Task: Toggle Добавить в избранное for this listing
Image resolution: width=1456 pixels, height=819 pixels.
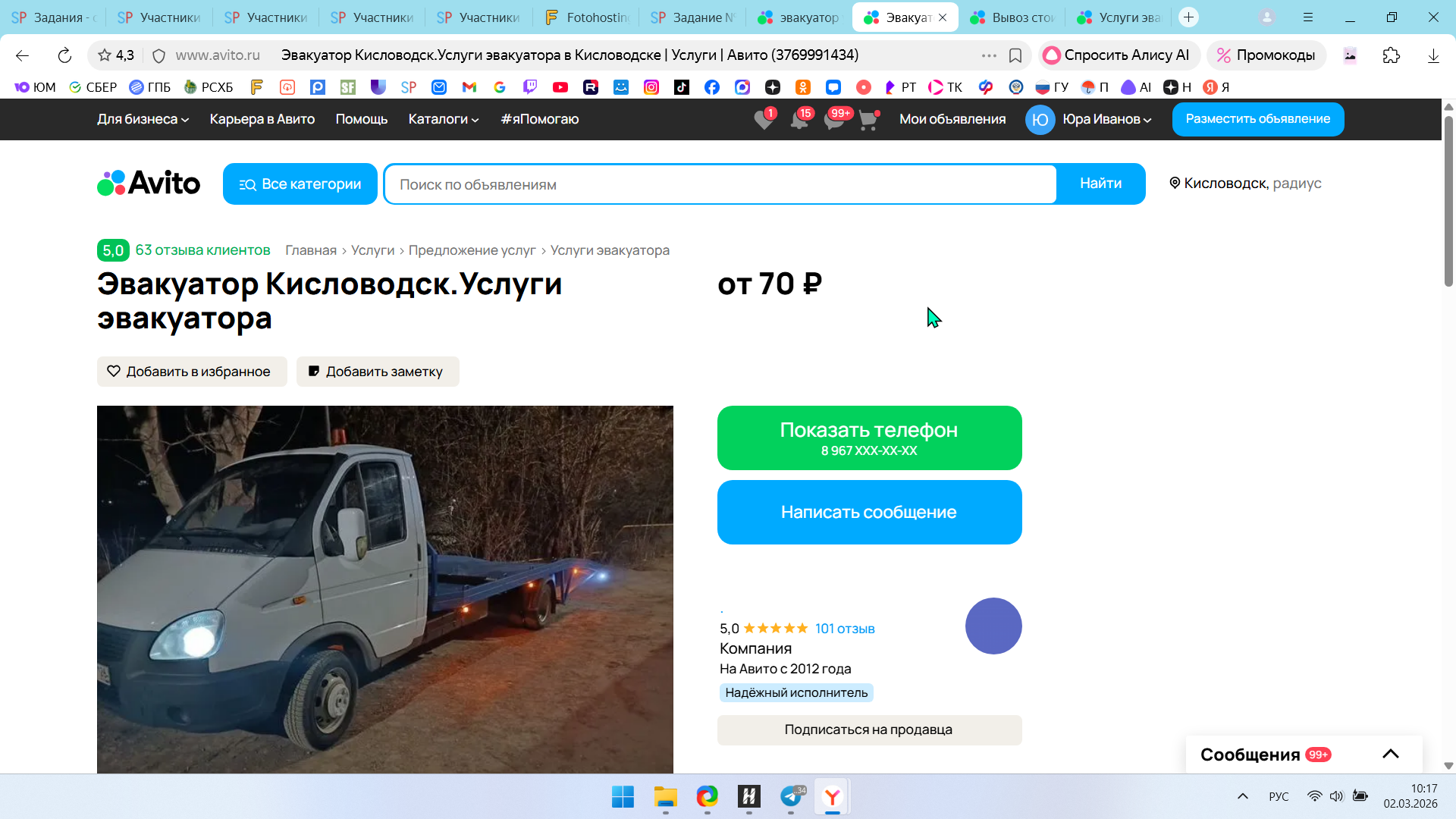Action: [191, 372]
